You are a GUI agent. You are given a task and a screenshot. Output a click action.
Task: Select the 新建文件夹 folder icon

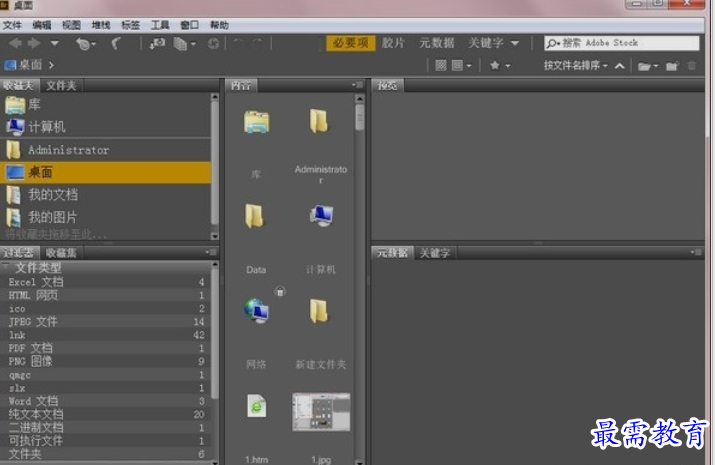click(x=319, y=311)
